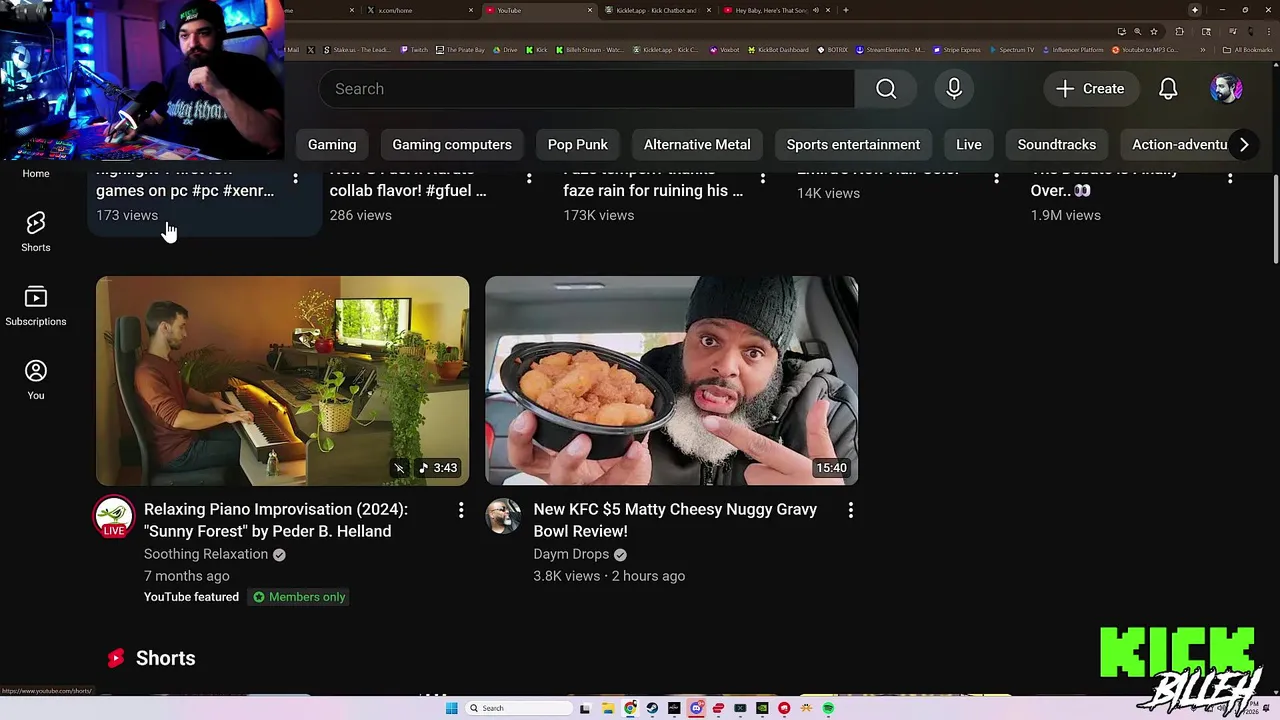Select the Action-adventure chip
This screenshot has width=1280, height=720.
1176,145
